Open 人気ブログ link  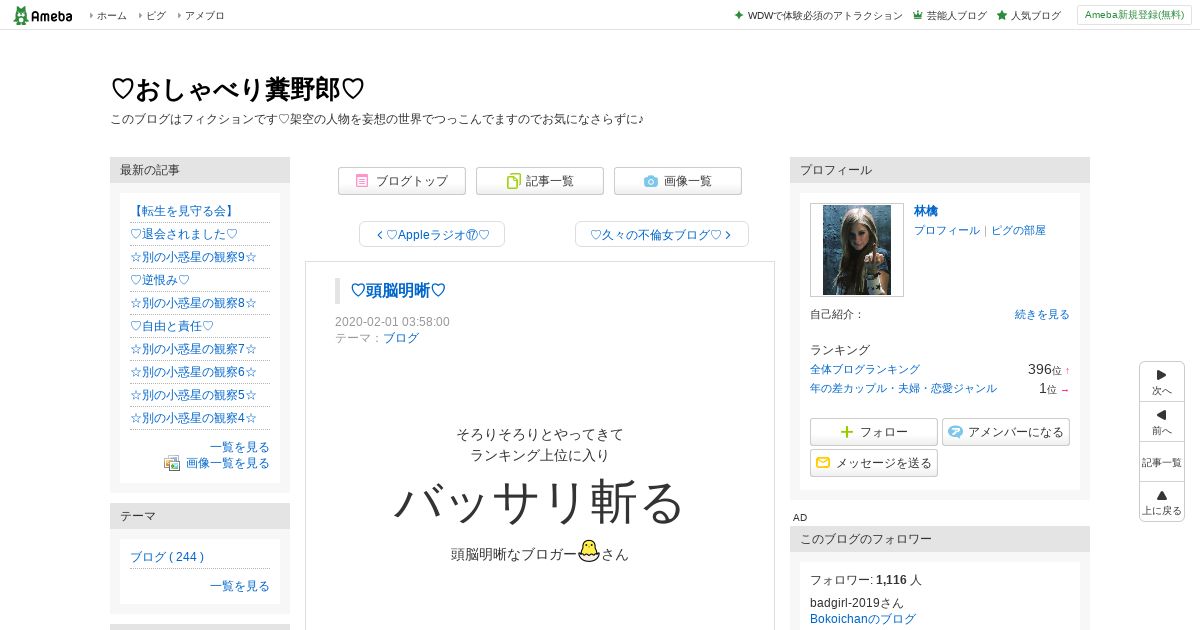point(1035,16)
